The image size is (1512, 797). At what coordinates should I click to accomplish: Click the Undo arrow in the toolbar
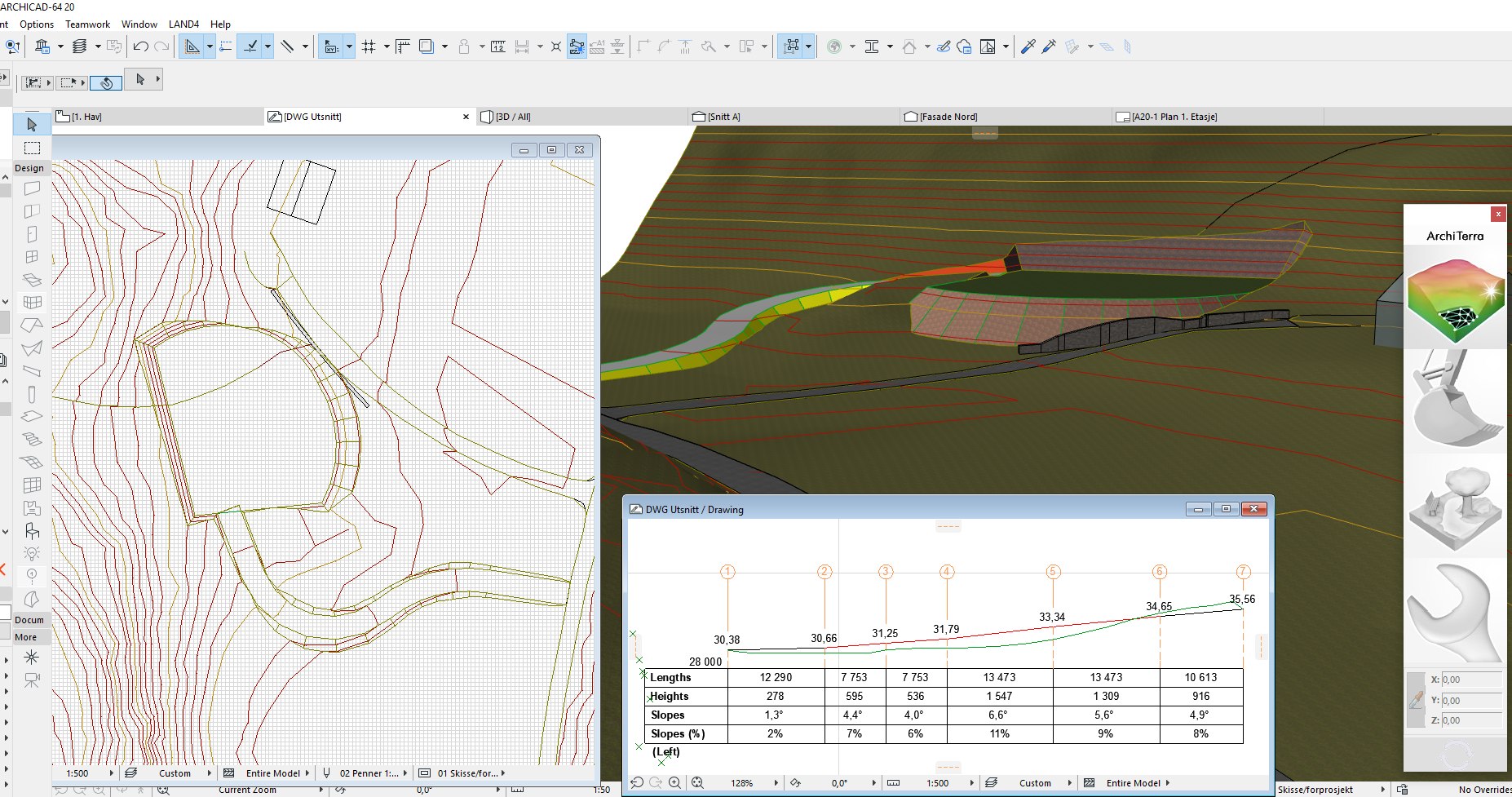(140, 46)
